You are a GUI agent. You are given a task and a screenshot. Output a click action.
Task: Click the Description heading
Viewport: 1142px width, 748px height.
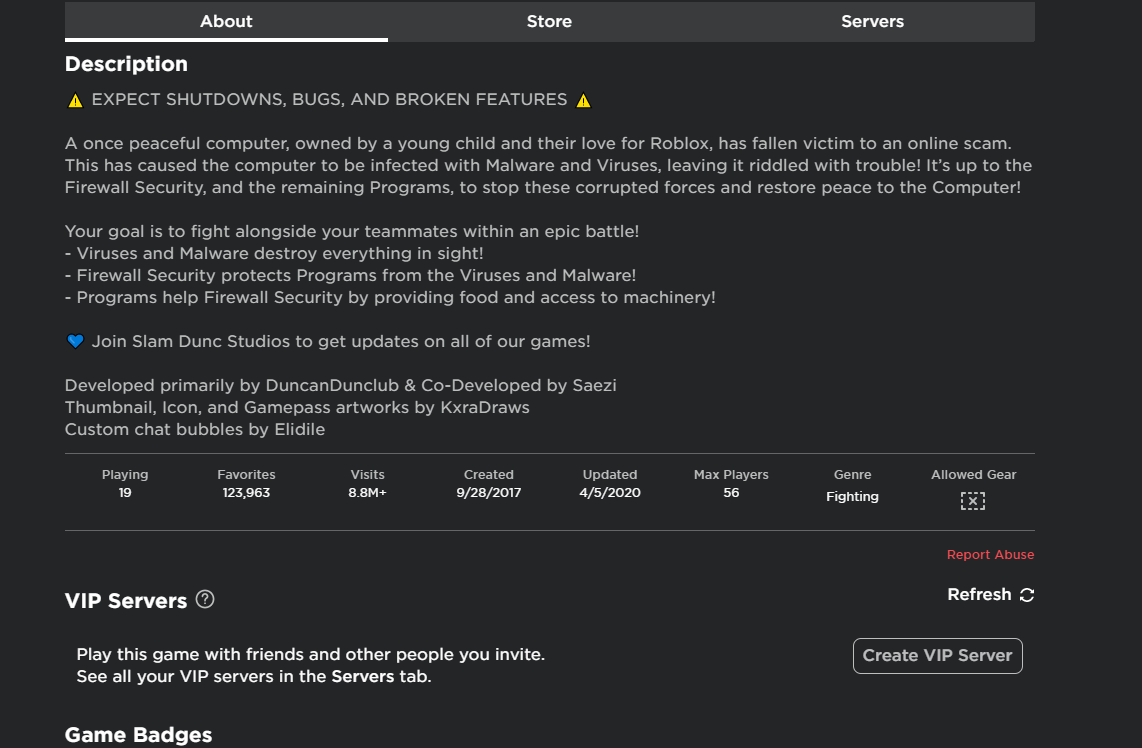tap(126, 64)
